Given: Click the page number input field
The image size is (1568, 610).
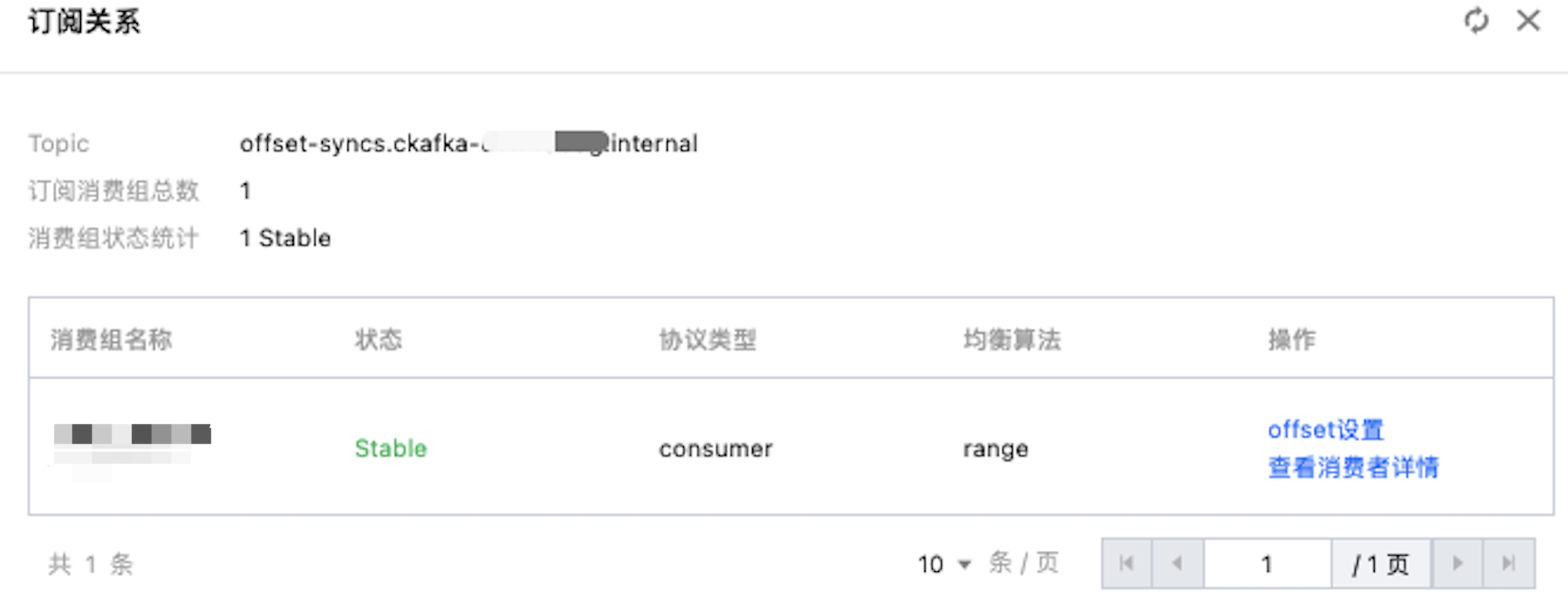Looking at the screenshot, I should point(1267,564).
